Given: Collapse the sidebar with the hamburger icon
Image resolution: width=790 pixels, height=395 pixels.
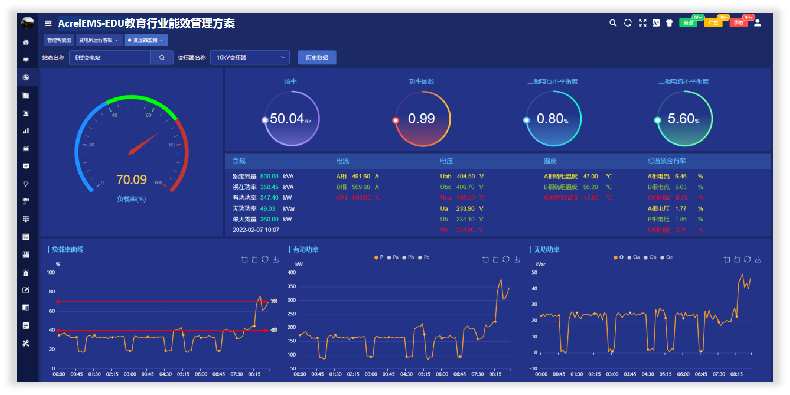Looking at the screenshot, I should tap(48, 23).
